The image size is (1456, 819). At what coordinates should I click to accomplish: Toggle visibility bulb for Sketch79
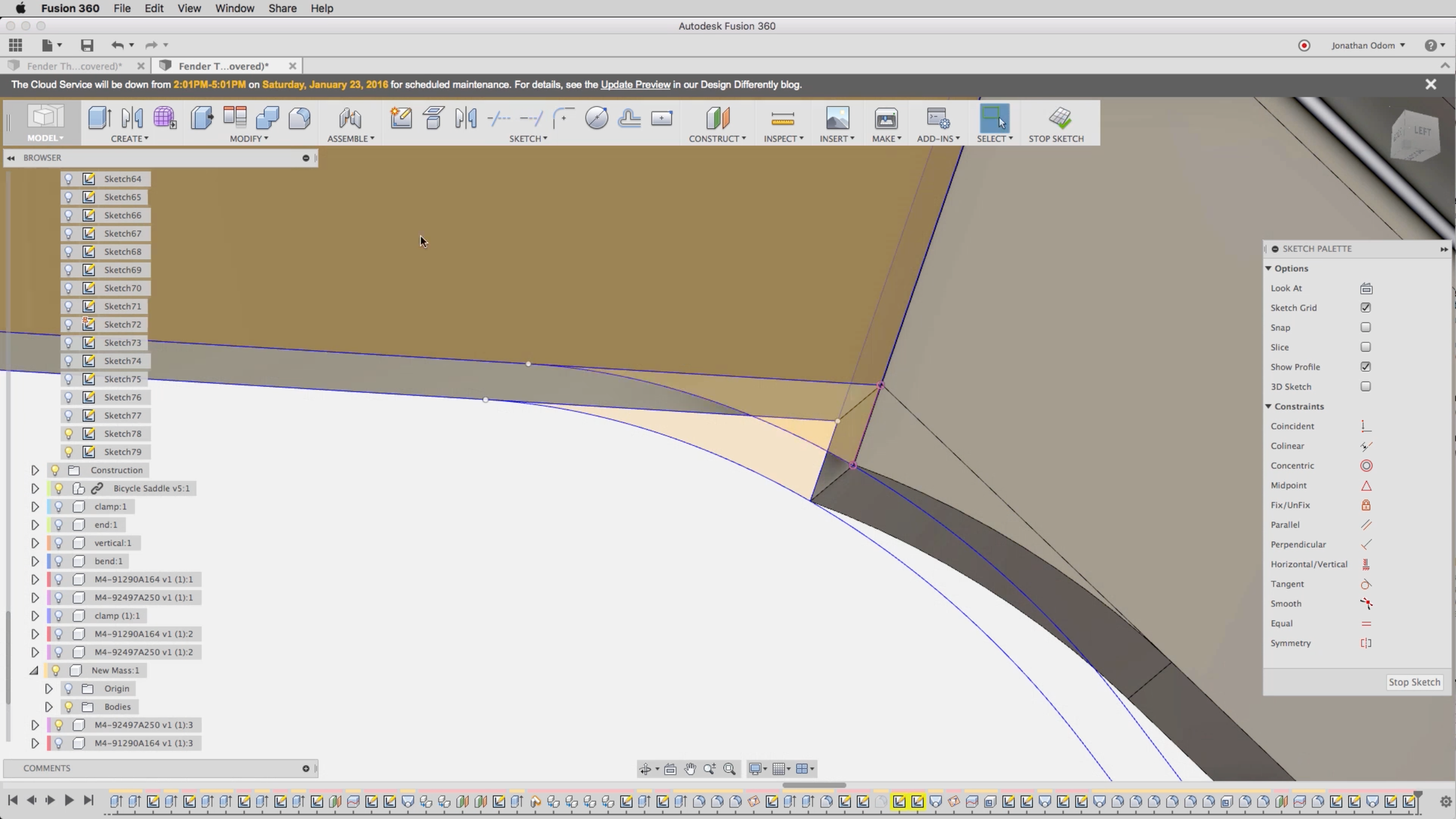click(x=69, y=452)
